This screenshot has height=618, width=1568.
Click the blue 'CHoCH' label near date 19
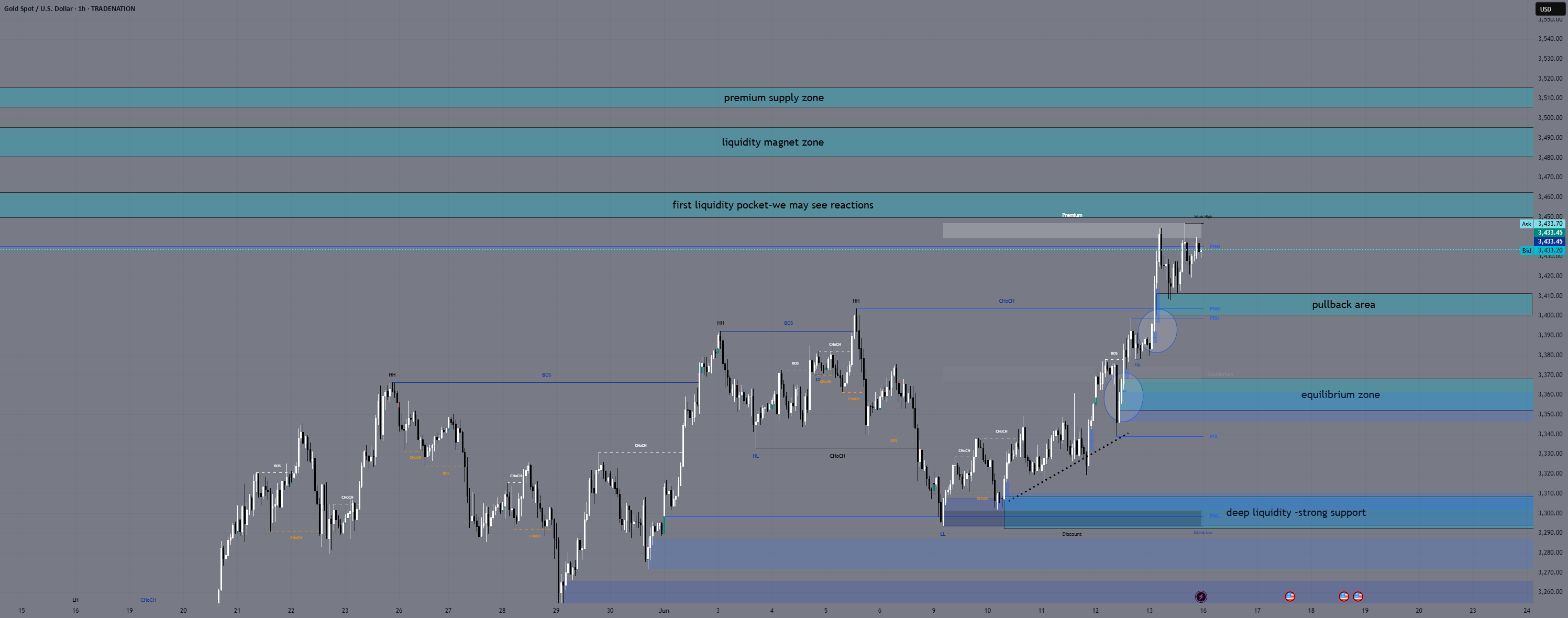coord(148,600)
